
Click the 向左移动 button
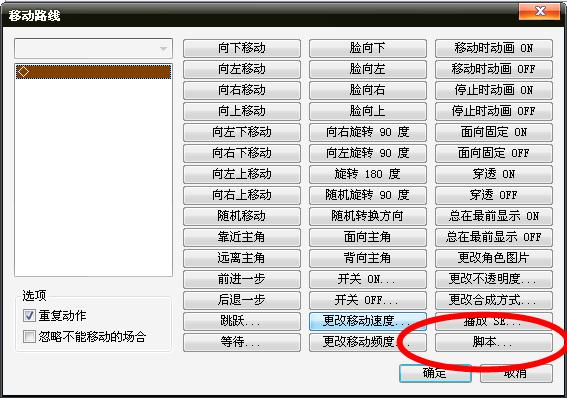(x=242, y=69)
